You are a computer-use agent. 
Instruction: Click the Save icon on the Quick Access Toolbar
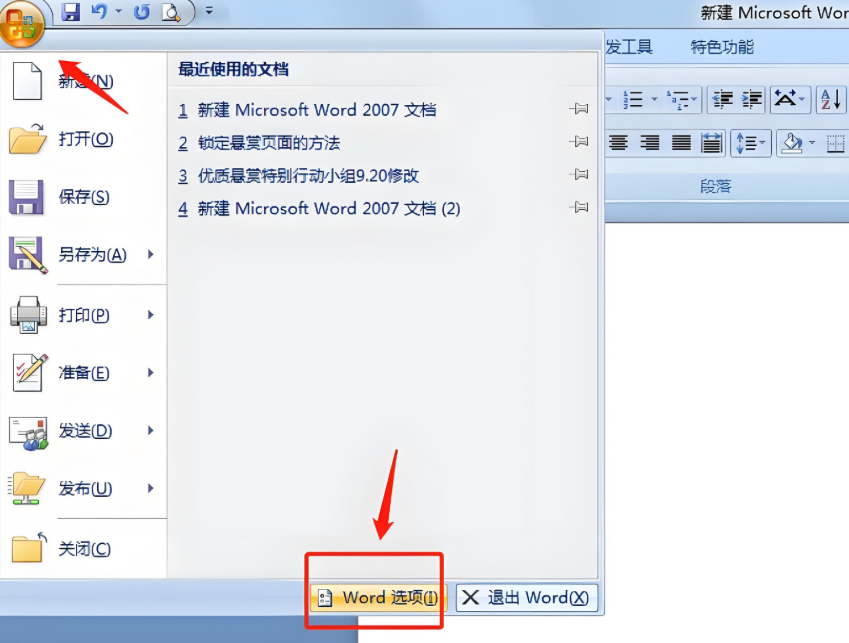(72, 12)
